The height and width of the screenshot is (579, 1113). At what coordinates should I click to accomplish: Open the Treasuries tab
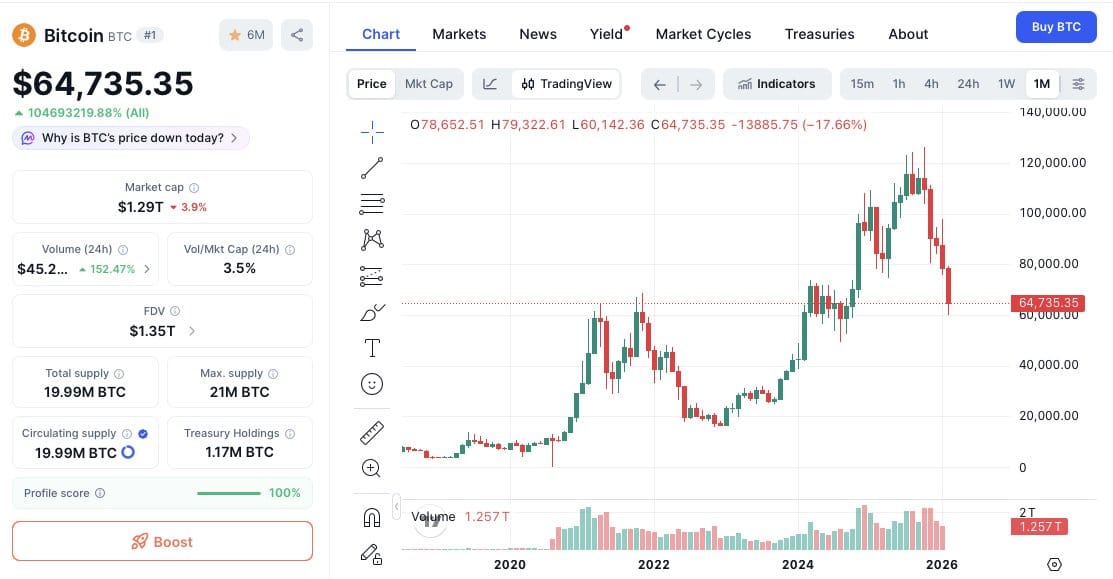[x=819, y=34]
